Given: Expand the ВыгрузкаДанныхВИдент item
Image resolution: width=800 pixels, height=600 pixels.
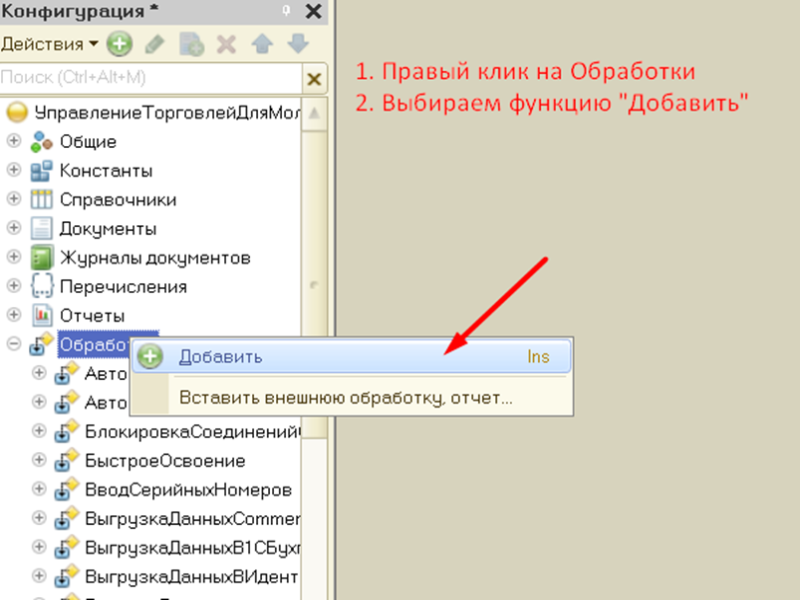Looking at the screenshot, I should click(x=39, y=576).
